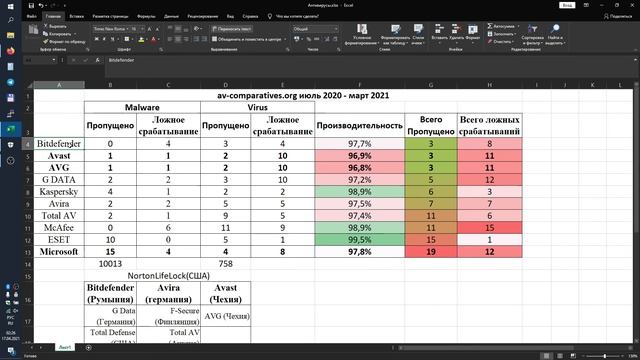Select cell with Kaspersky
640x360 pixels.
[x=59, y=191]
